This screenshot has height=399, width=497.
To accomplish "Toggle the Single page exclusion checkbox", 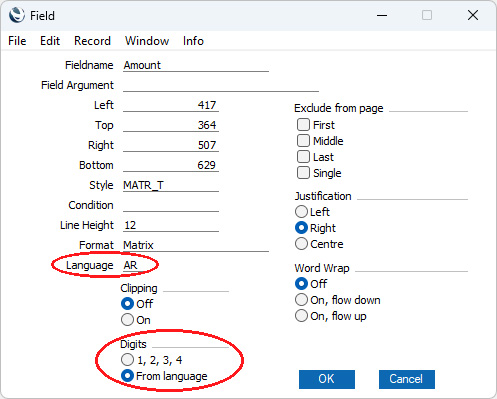I will click(303, 173).
